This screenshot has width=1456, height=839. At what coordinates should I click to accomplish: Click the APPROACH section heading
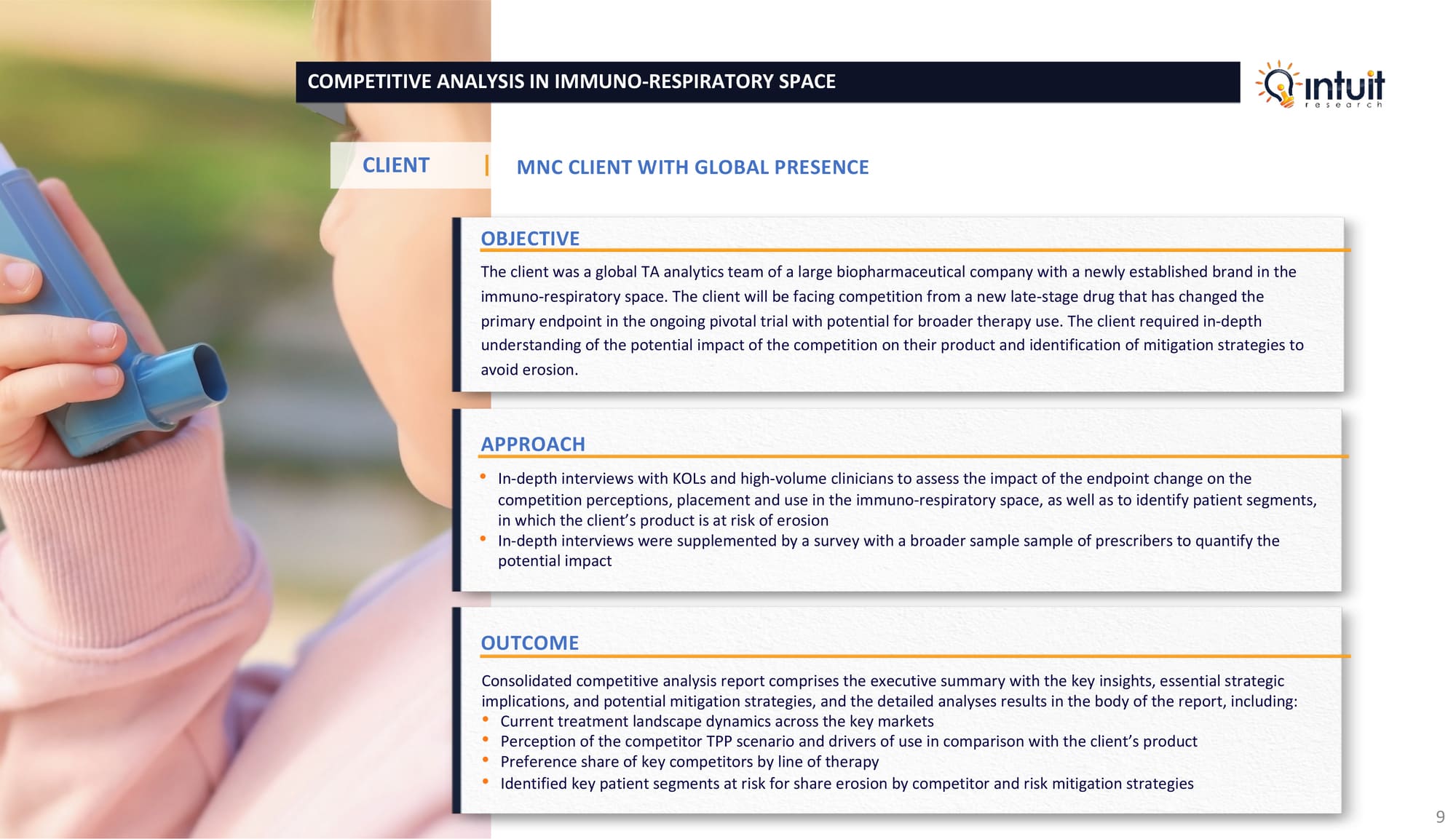point(533,444)
